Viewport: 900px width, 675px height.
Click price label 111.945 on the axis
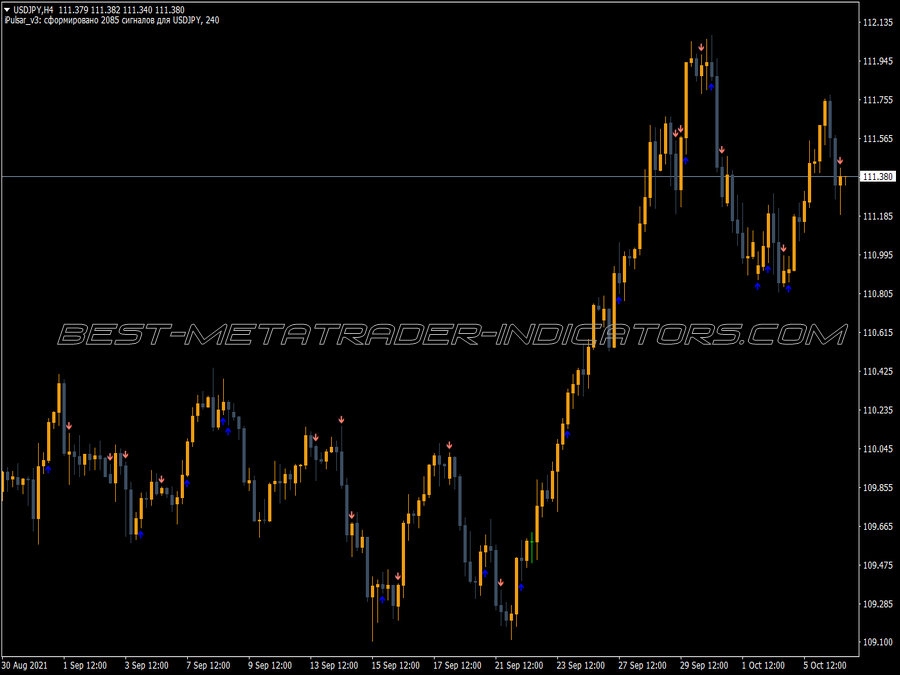[x=878, y=61]
